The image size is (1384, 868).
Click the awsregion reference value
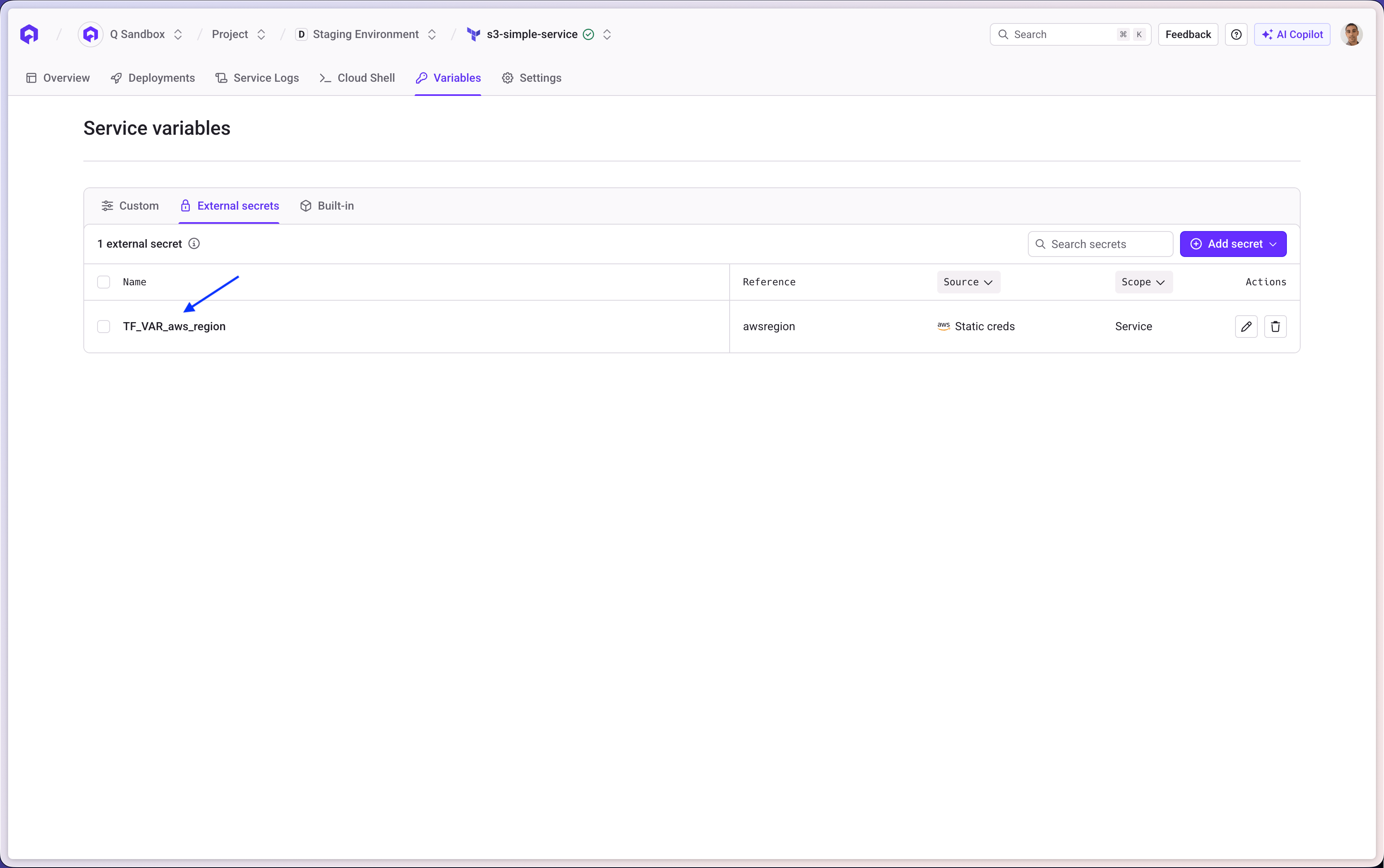(768, 326)
